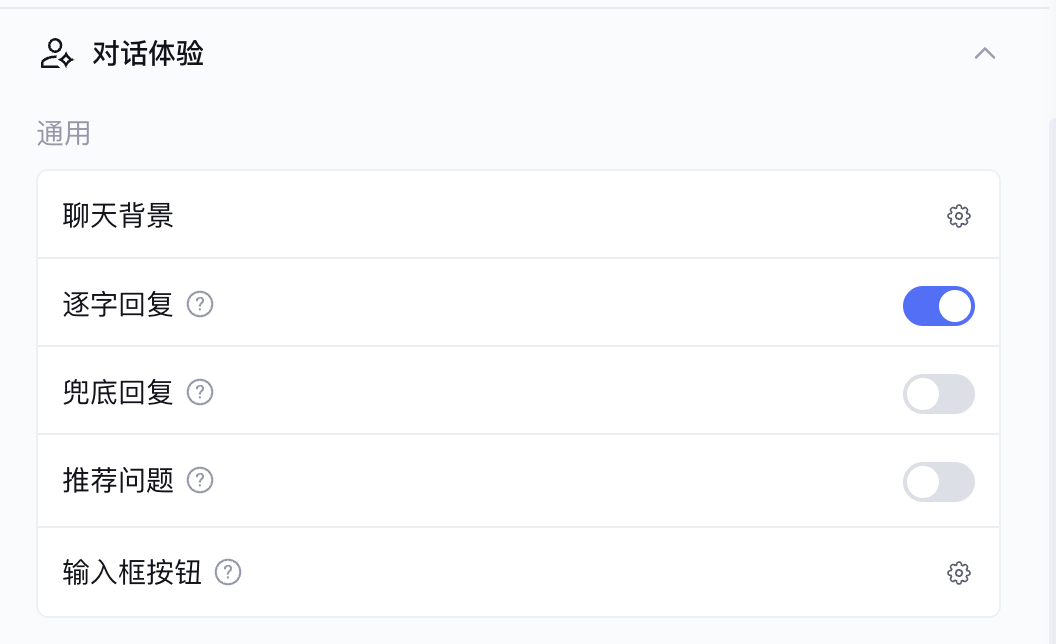The height and width of the screenshot is (644, 1056).
Task: Turn on the 推荐问题 toggle
Action: [938, 482]
